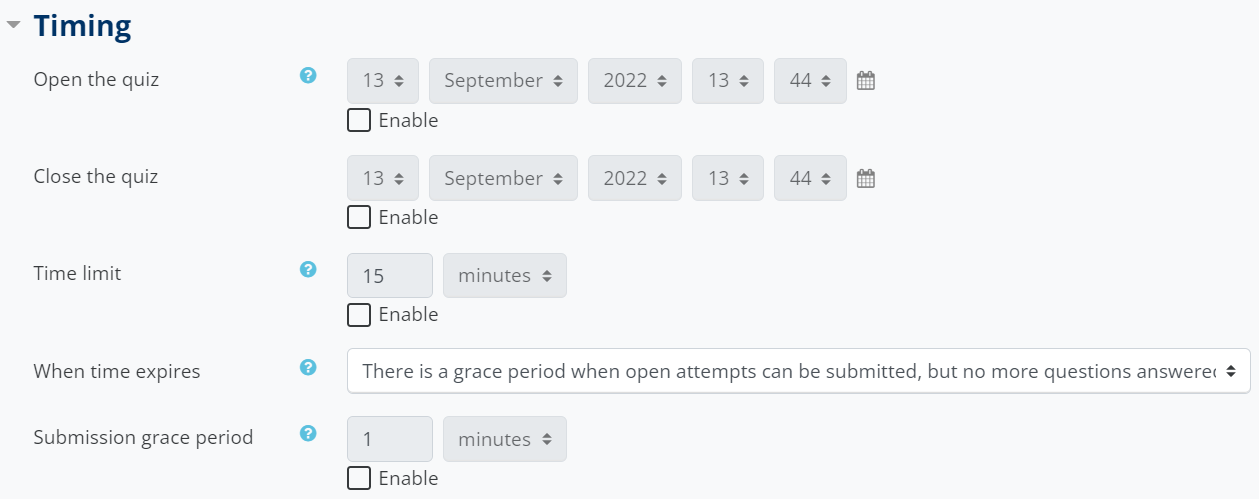Viewport: 1259px width, 499px height.
Task: Open Submission grace period units dropdown
Action: pyautogui.click(x=504, y=439)
